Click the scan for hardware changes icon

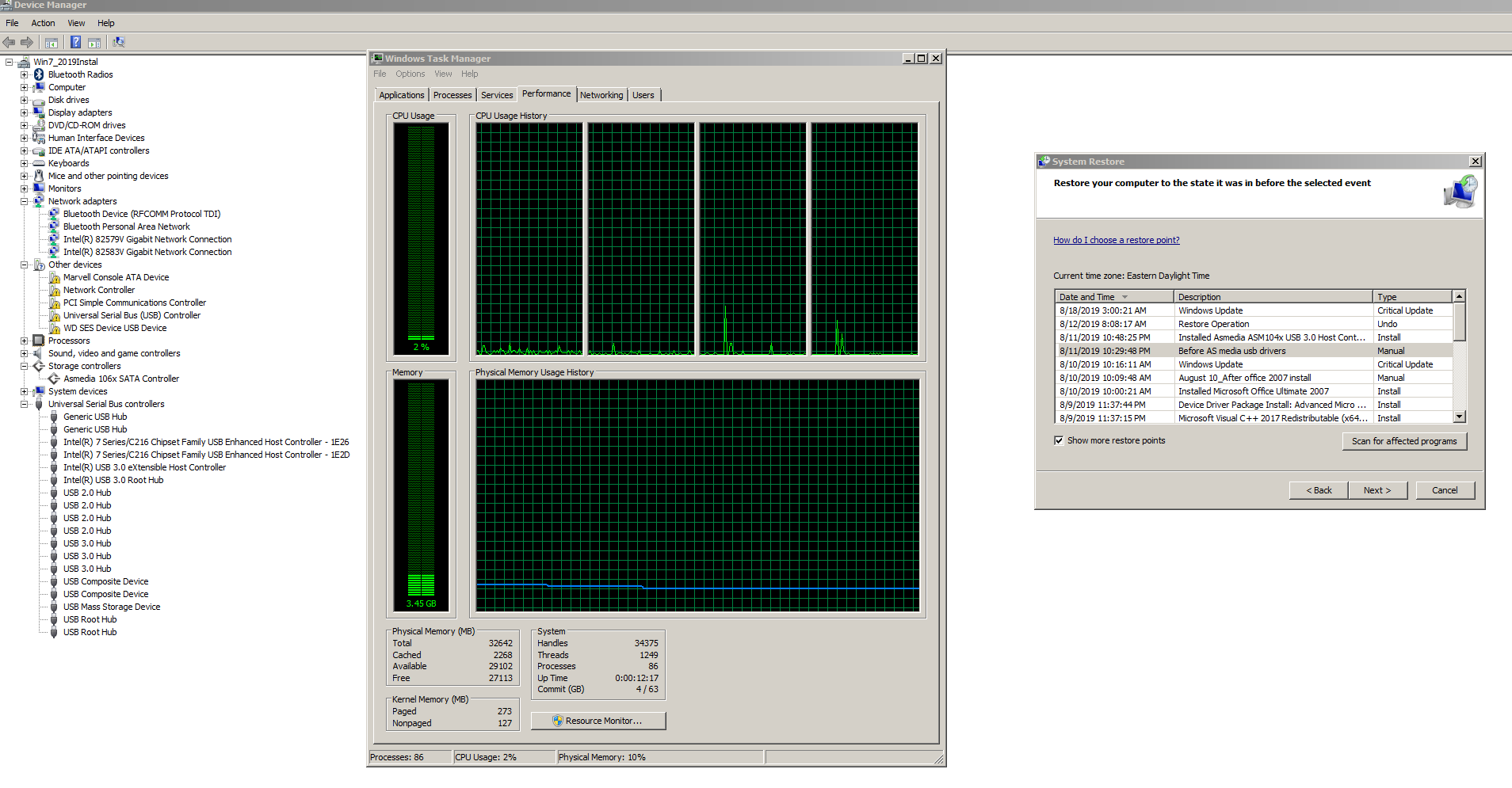click(x=119, y=43)
